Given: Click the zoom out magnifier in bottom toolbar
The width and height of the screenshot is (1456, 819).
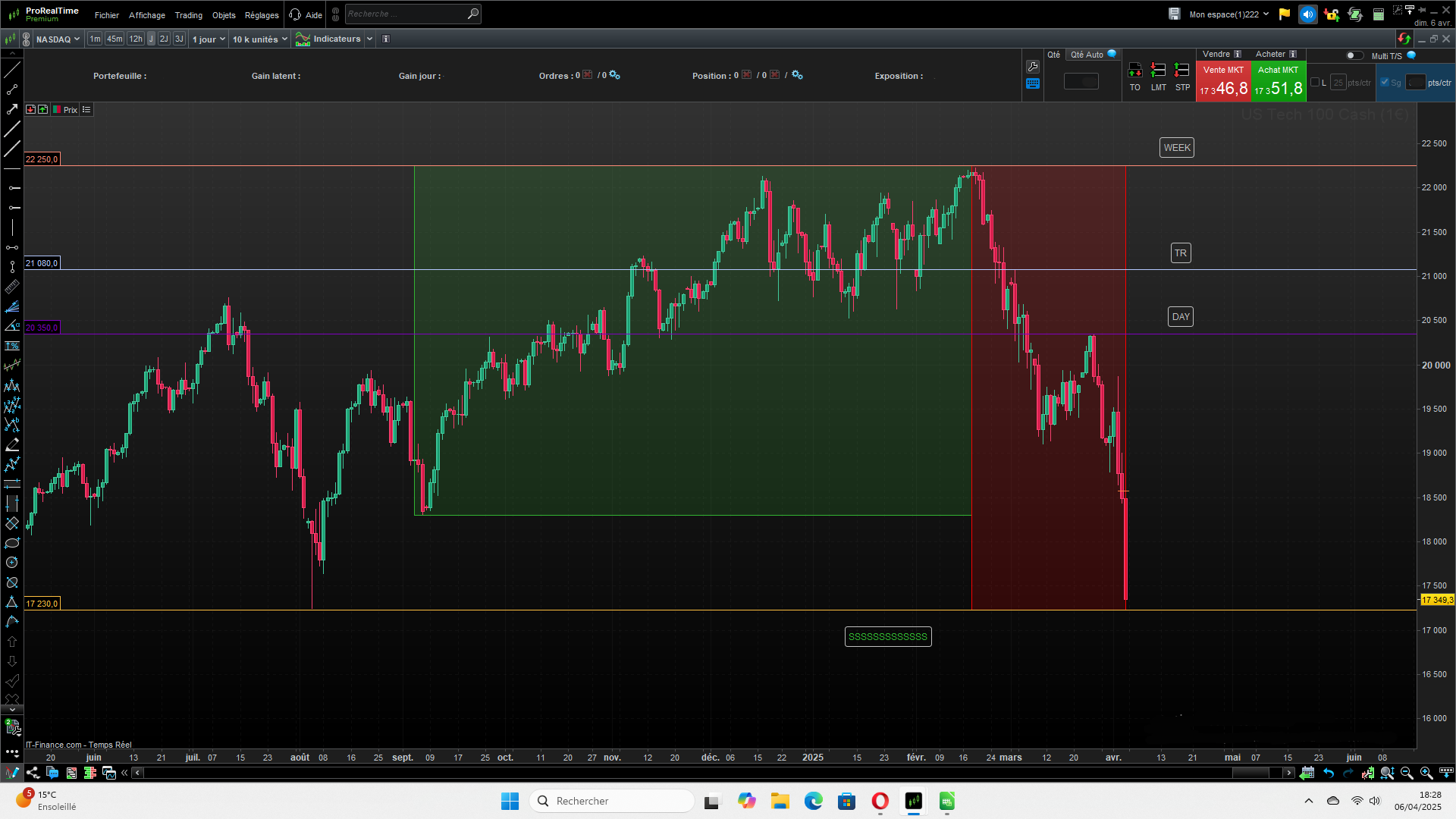Looking at the screenshot, I should point(1407,773).
